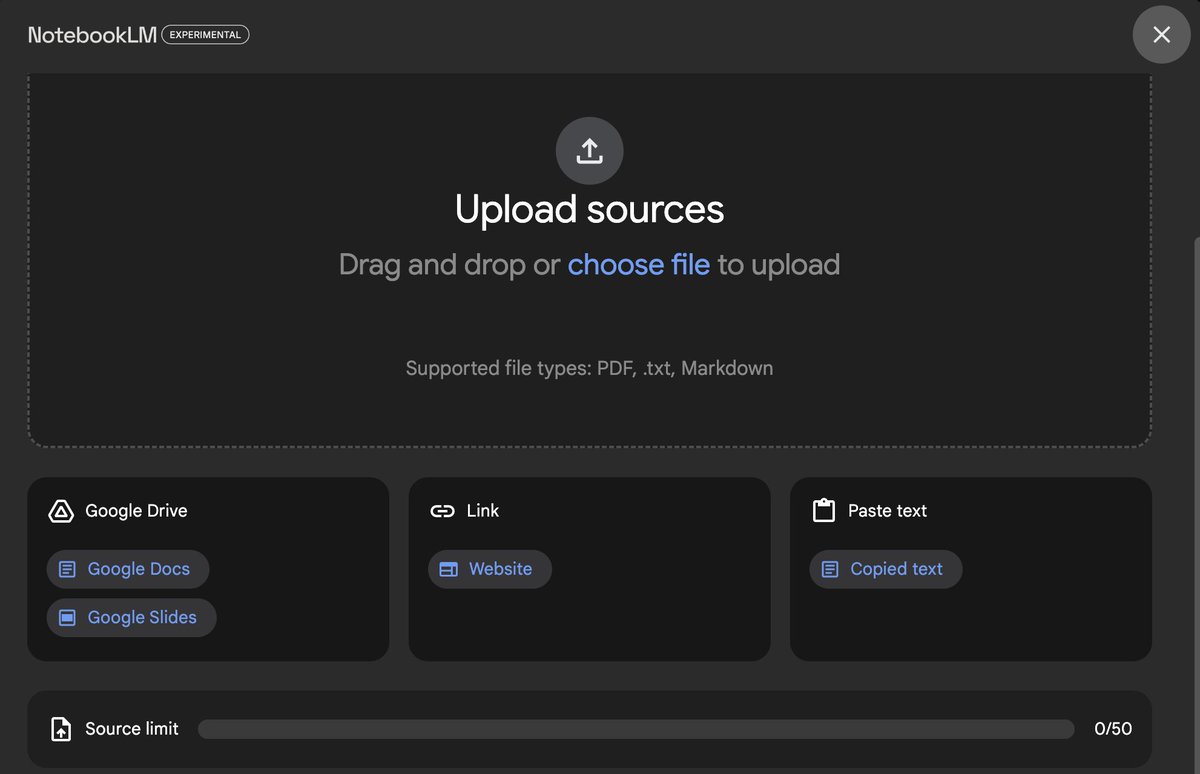Click the Source limit file icon

tap(61, 729)
